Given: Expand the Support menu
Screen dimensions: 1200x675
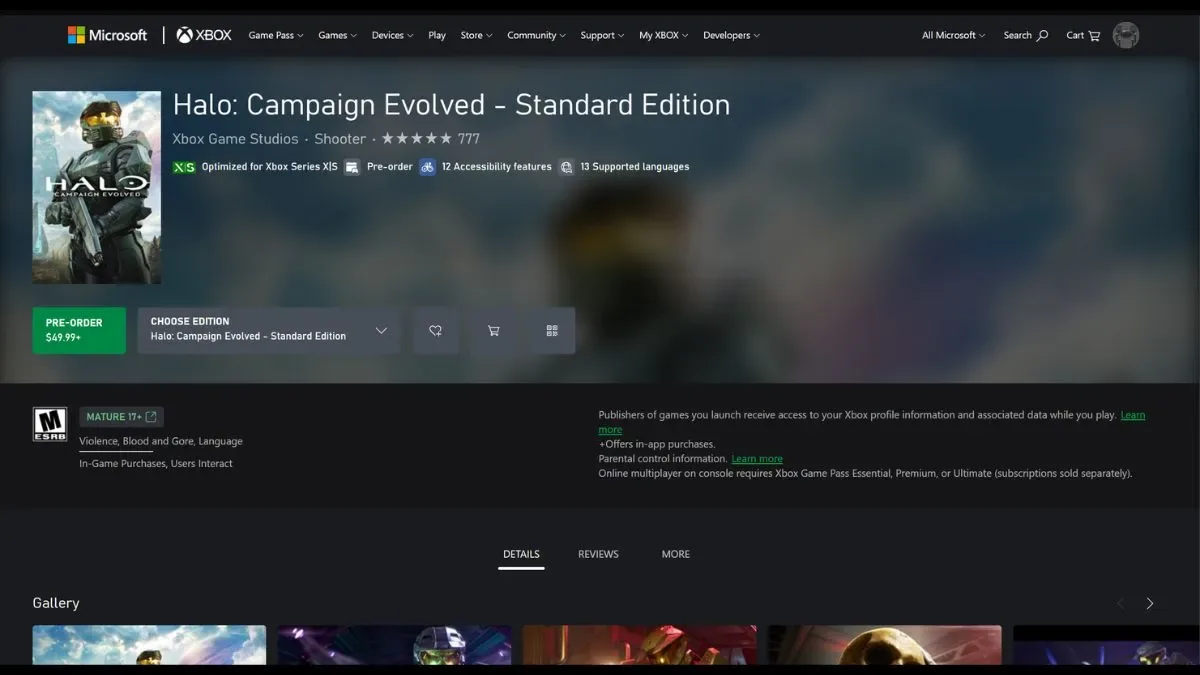Looking at the screenshot, I should tap(602, 35).
